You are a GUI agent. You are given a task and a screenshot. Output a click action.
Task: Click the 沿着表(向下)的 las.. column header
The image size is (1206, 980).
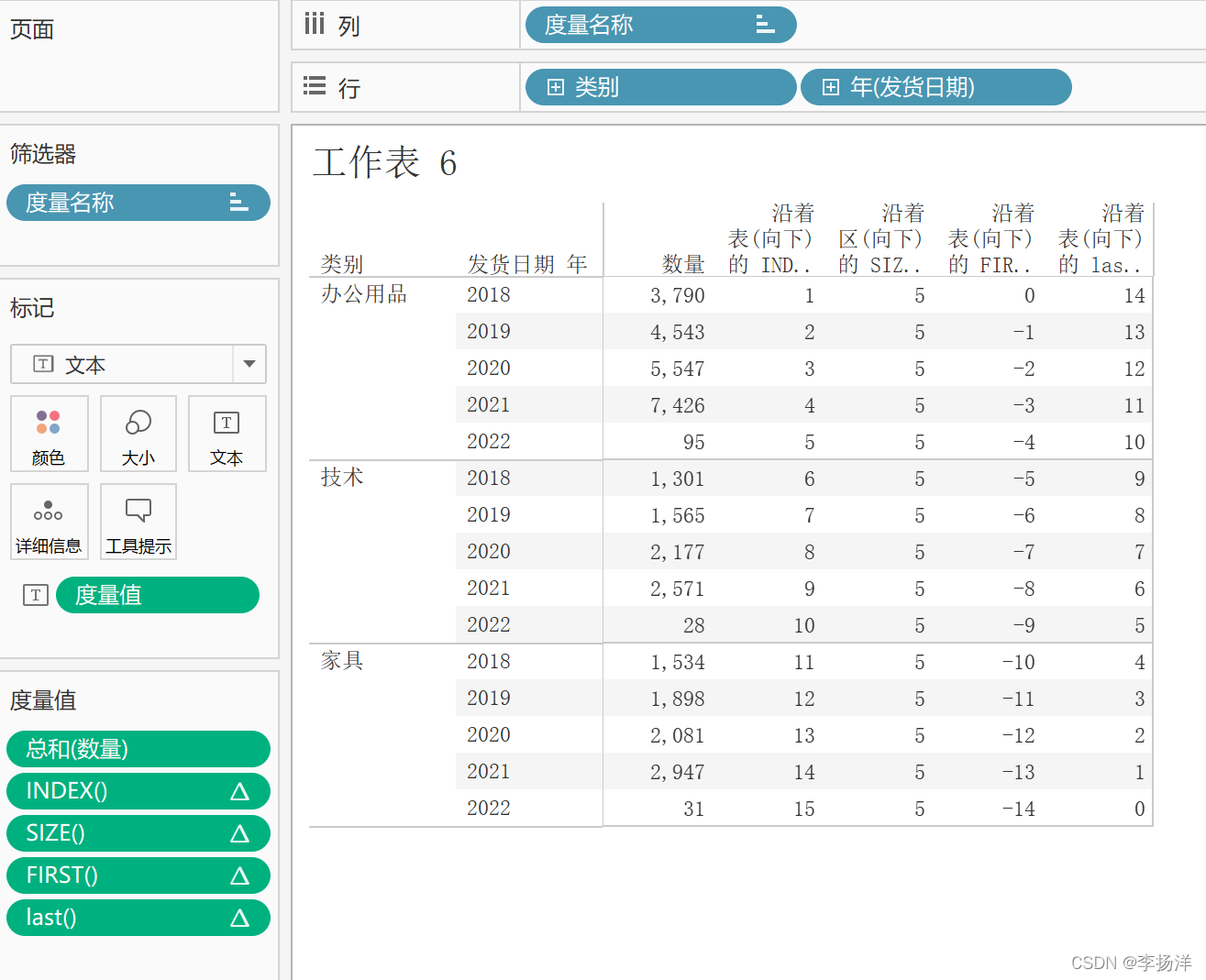point(1101,239)
